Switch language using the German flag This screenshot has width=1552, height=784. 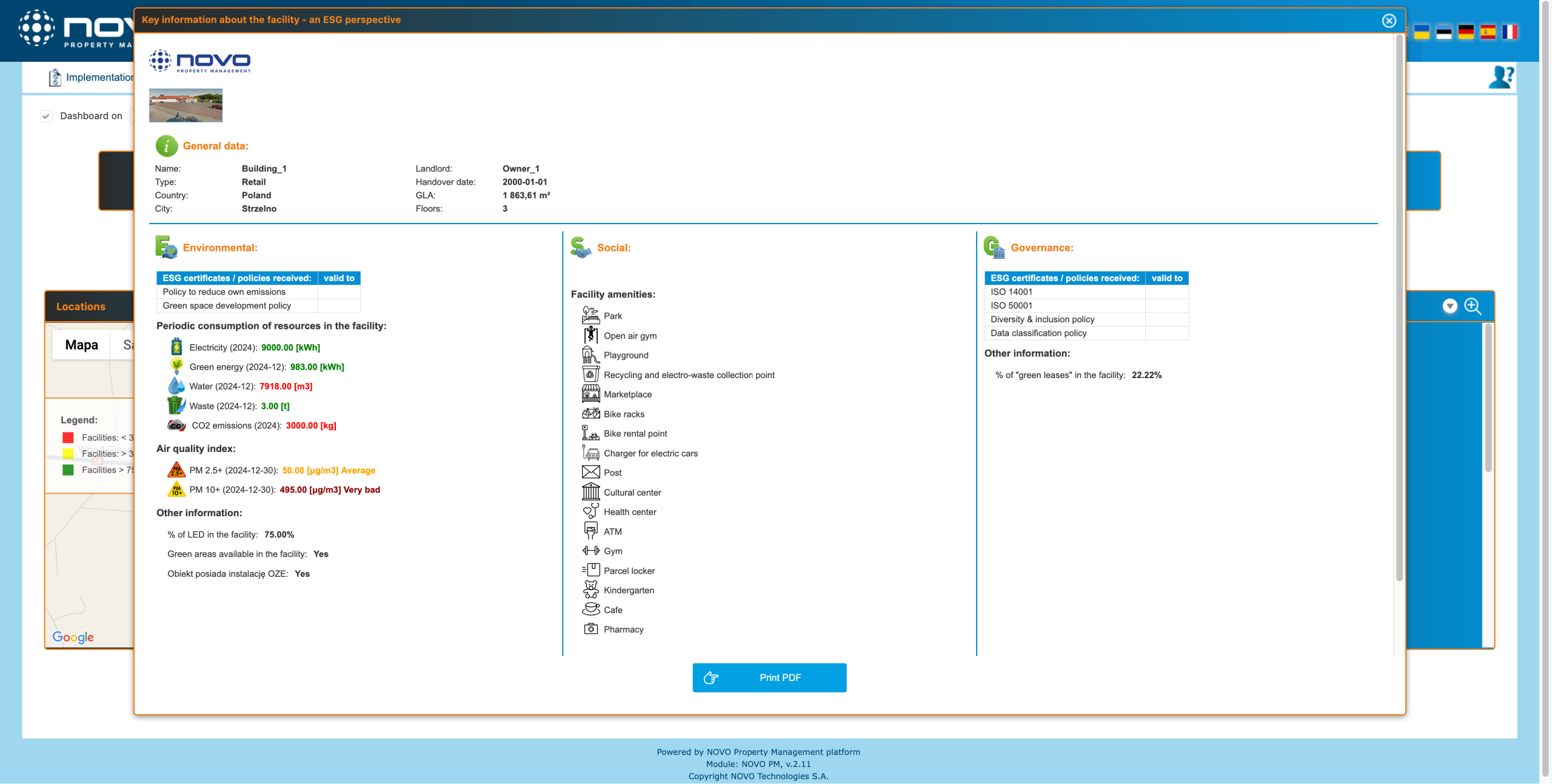(1466, 32)
